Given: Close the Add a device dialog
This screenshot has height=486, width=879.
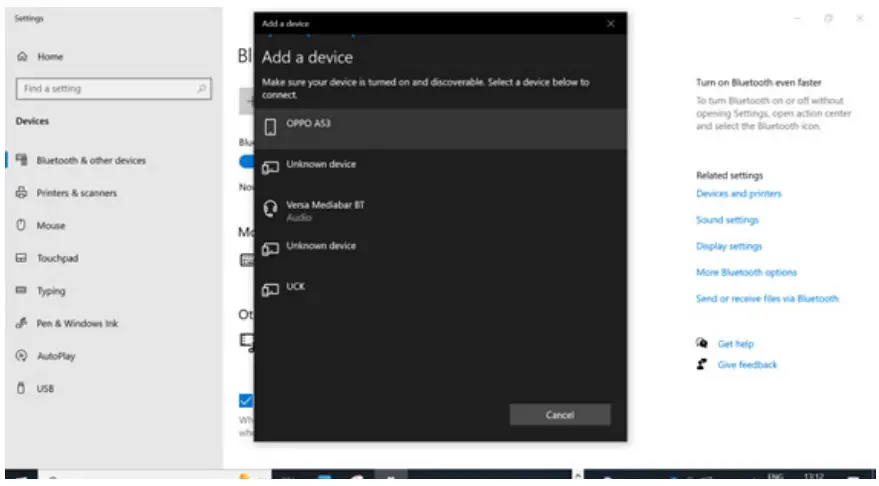Looking at the screenshot, I should point(610,24).
